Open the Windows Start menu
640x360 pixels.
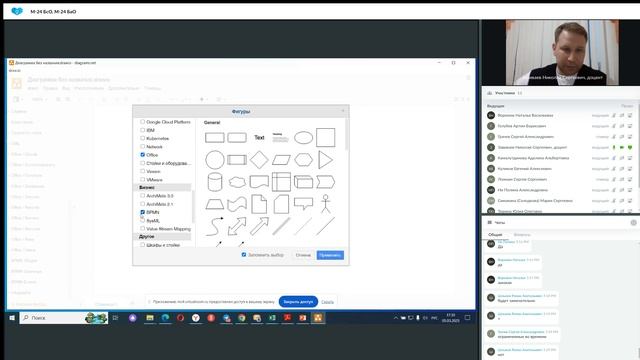coord(12,318)
